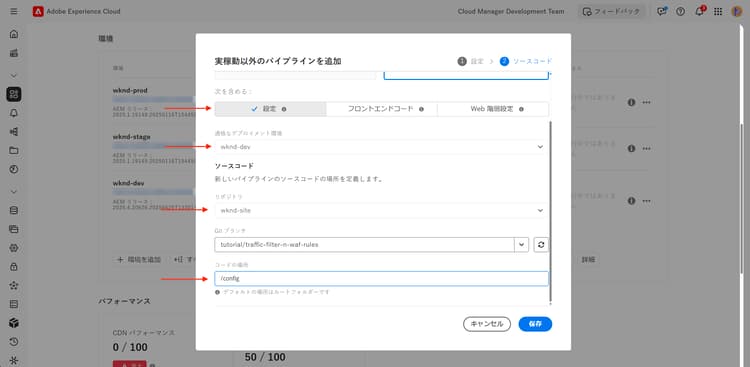The image size is (750, 367).
Task: Click the 50 / 100 score value
Action: [265, 357]
